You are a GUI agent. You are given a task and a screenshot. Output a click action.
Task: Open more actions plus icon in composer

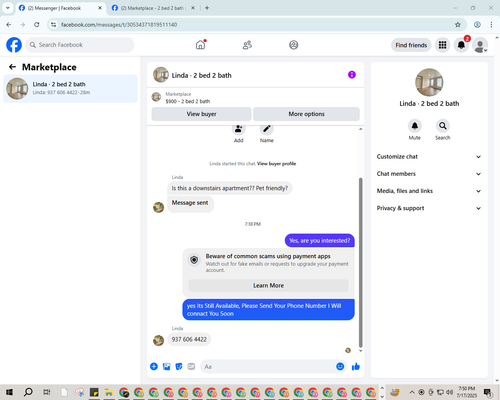154,367
